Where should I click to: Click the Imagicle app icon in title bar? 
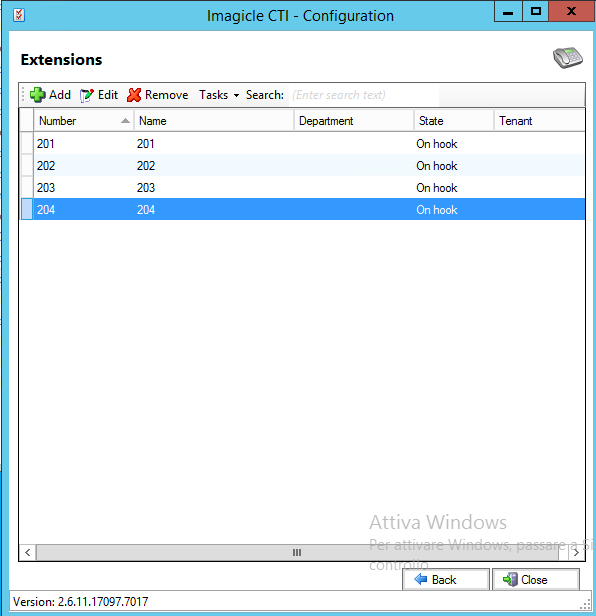19,15
